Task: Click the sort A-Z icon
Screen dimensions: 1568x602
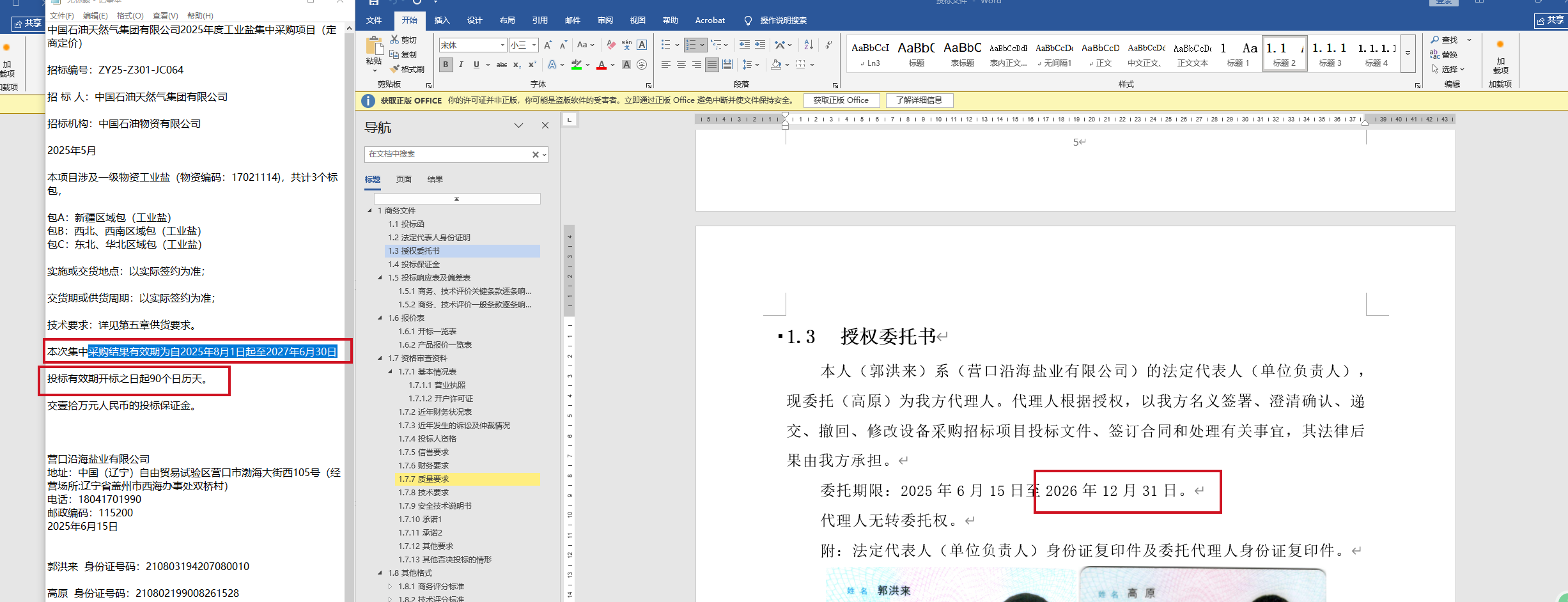Action: (809, 45)
